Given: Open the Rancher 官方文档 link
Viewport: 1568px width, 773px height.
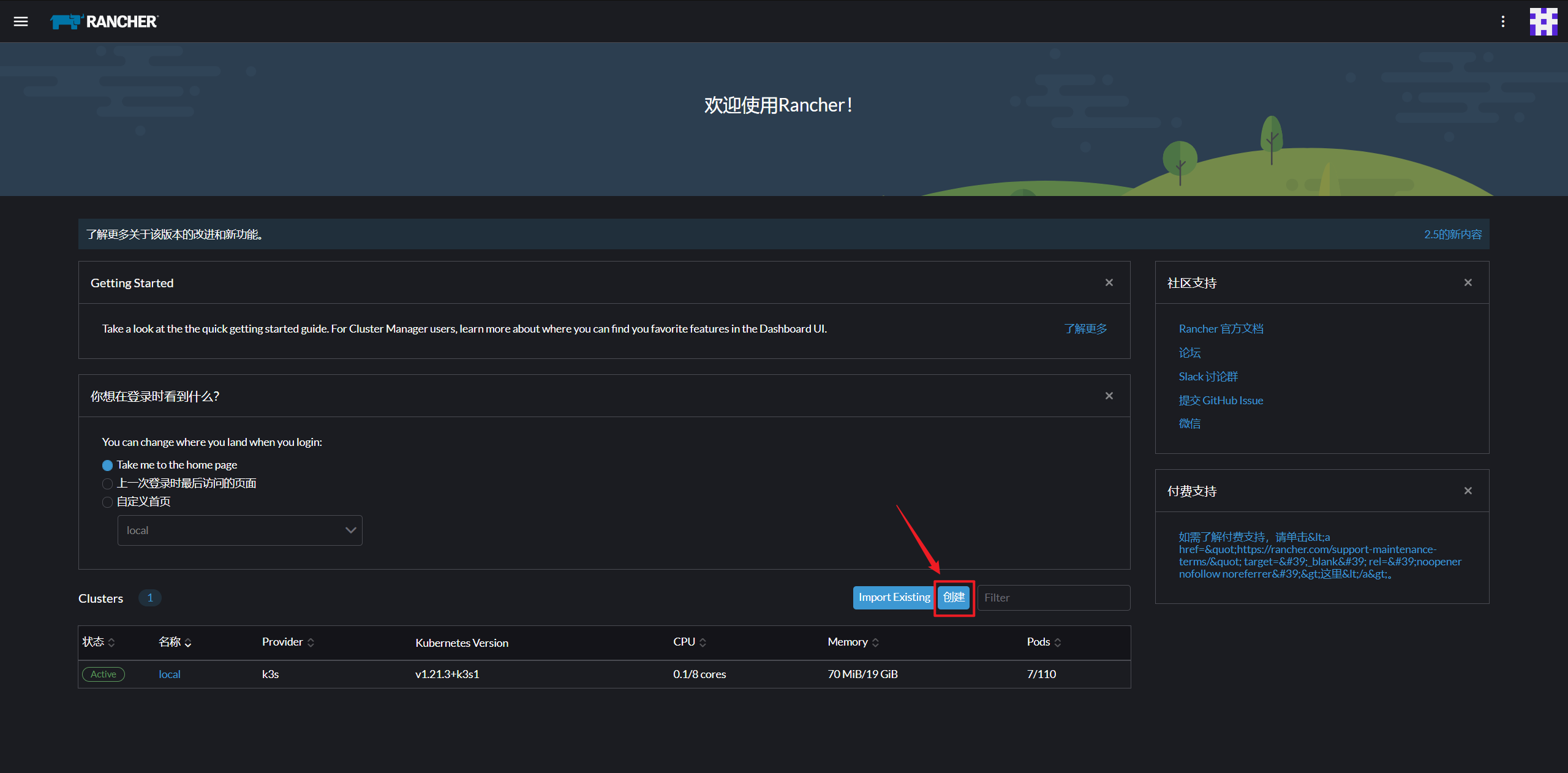Looking at the screenshot, I should pyautogui.click(x=1221, y=329).
